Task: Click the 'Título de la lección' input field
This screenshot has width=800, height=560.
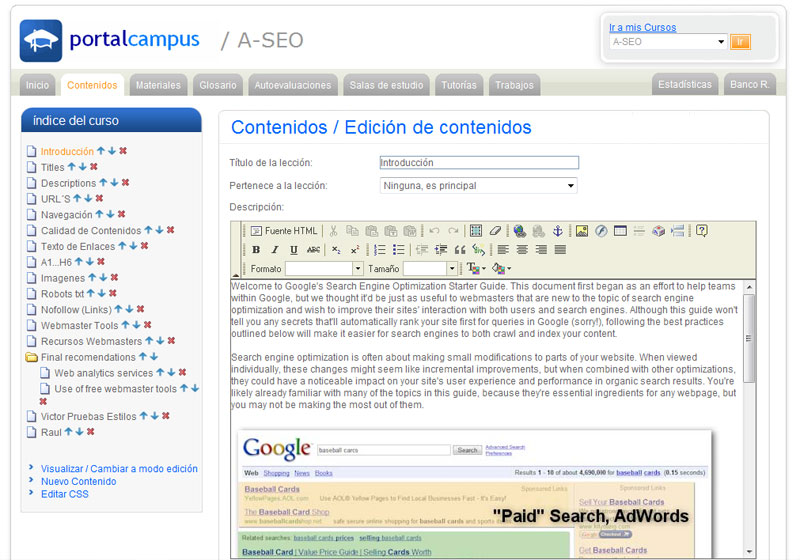Action: [x=479, y=162]
